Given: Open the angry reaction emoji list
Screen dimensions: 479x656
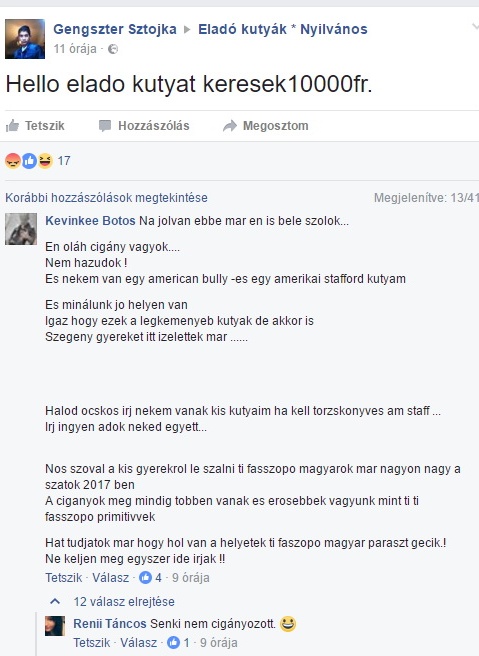Looking at the screenshot, I should point(13,161).
